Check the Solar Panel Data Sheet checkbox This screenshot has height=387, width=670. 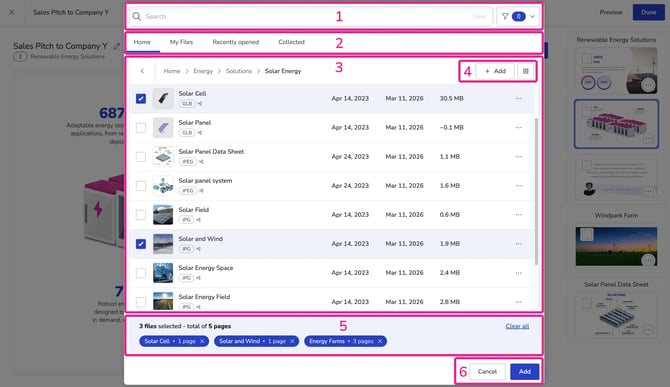click(x=141, y=157)
